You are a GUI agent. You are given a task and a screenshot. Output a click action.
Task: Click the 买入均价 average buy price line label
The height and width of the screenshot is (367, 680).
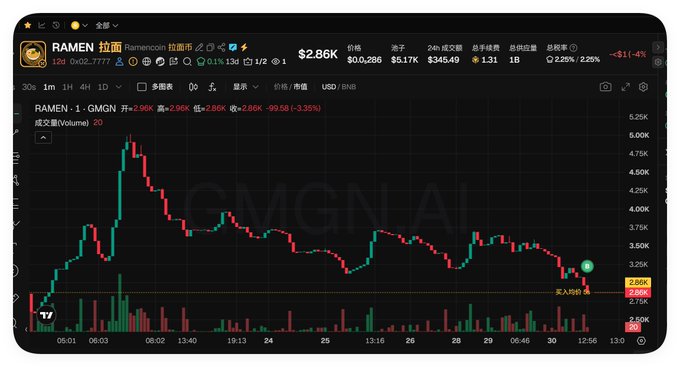point(572,292)
